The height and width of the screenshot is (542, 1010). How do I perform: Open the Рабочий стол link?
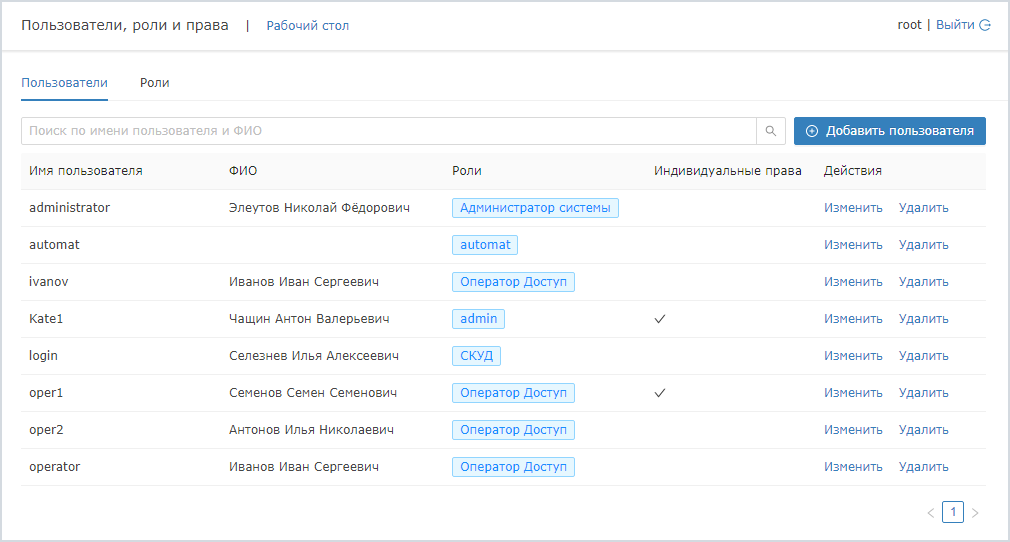pyautogui.click(x=307, y=26)
